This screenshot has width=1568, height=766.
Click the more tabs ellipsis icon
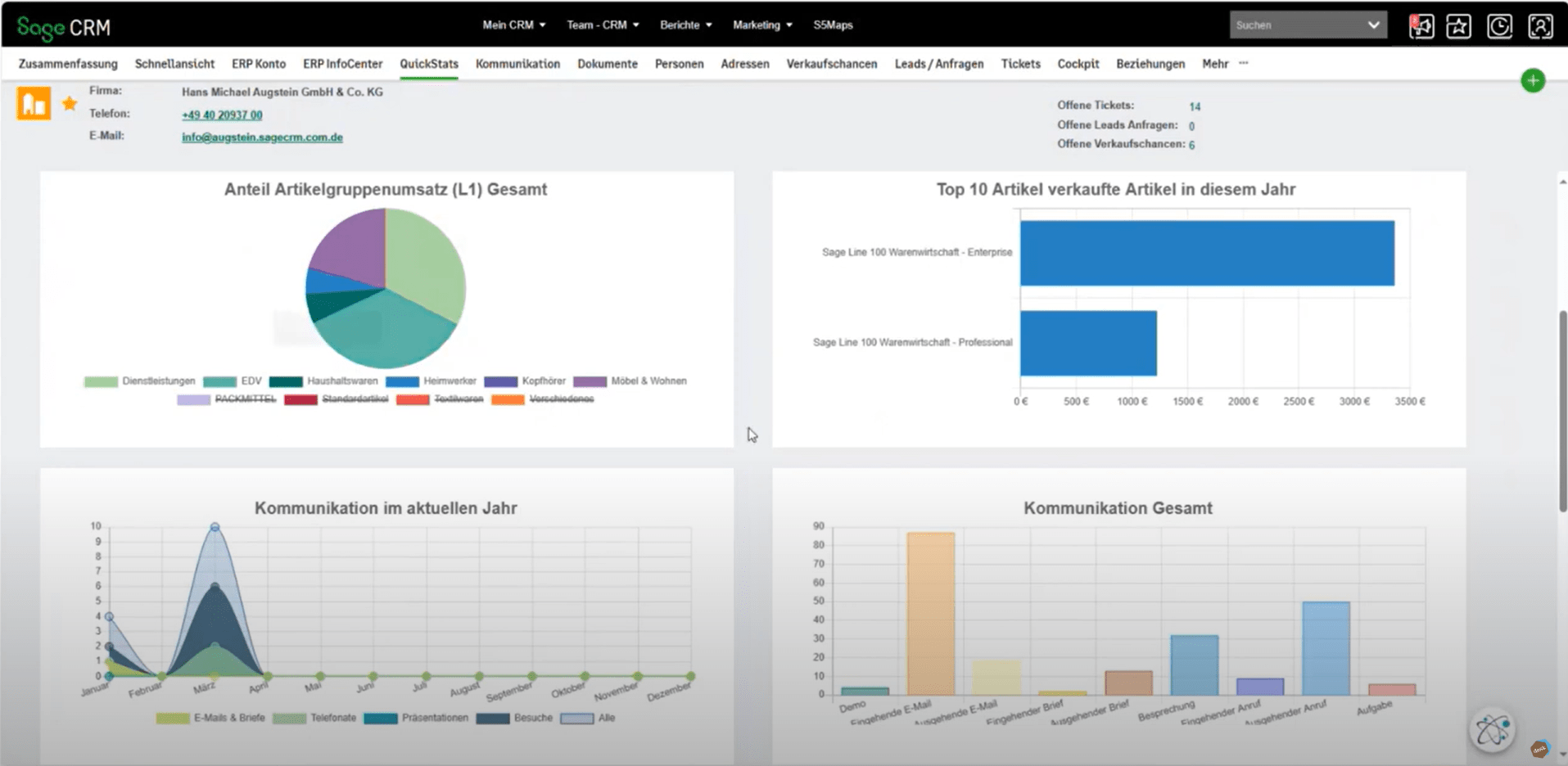pos(1244,63)
